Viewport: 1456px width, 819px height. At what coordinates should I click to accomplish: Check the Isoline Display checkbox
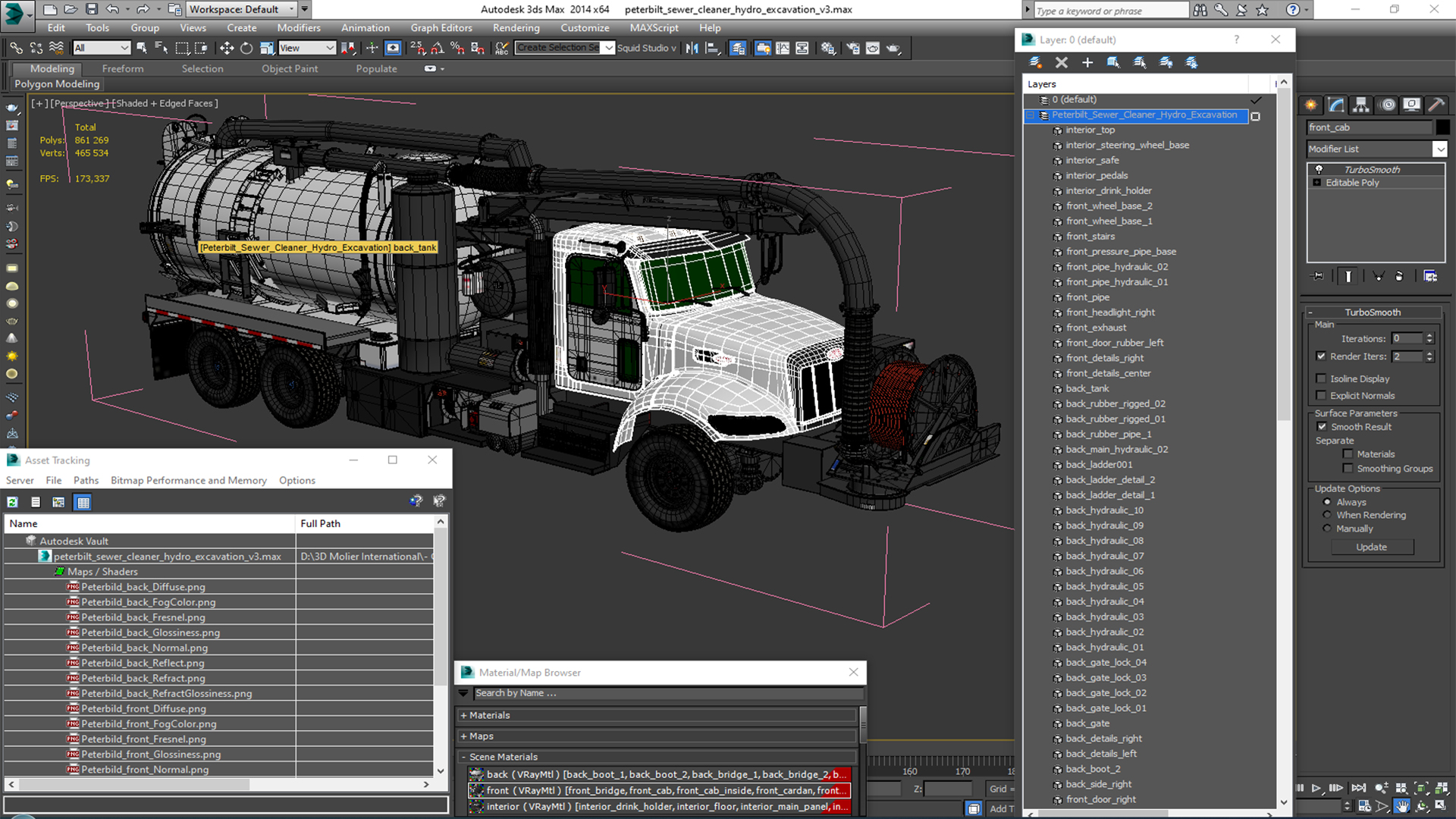click(x=1321, y=378)
